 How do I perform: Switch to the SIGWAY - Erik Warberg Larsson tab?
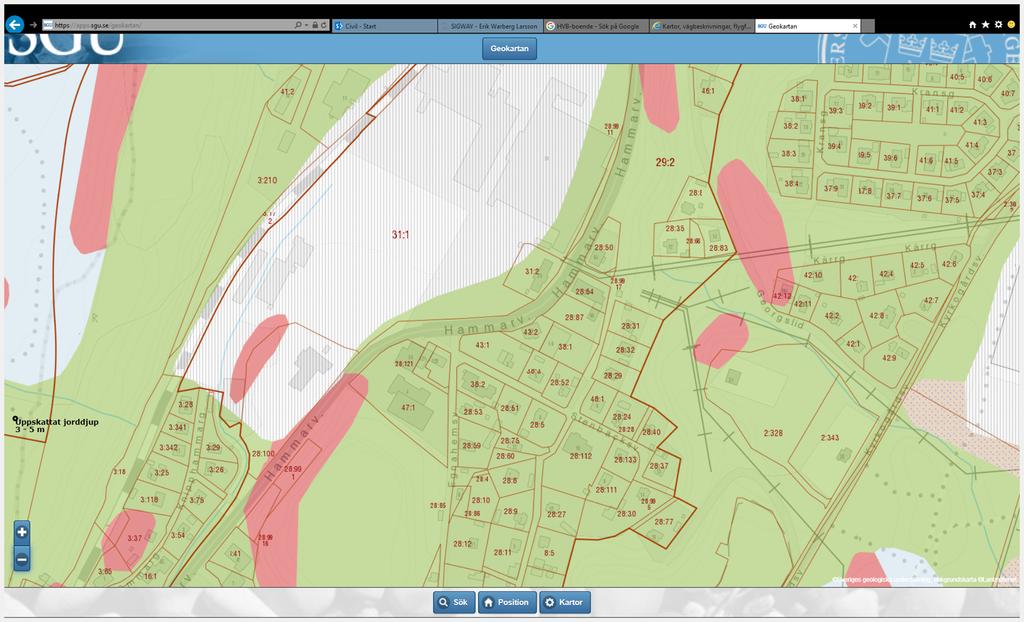[x=490, y=26]
